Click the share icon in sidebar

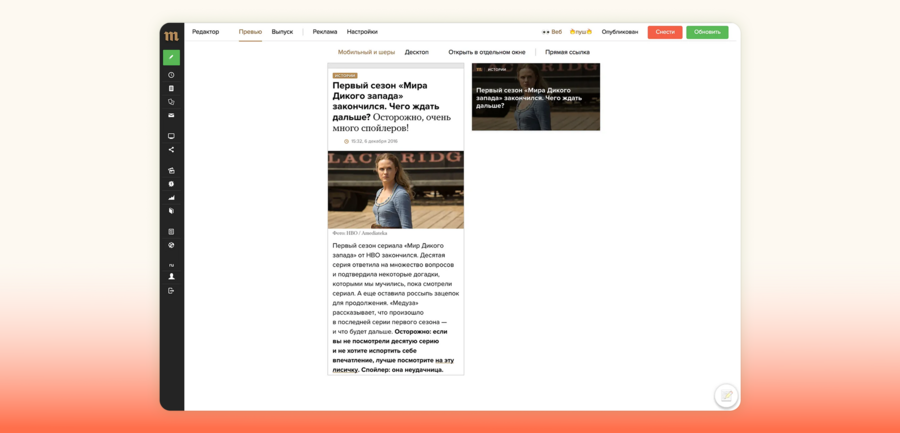coord(171,150)
